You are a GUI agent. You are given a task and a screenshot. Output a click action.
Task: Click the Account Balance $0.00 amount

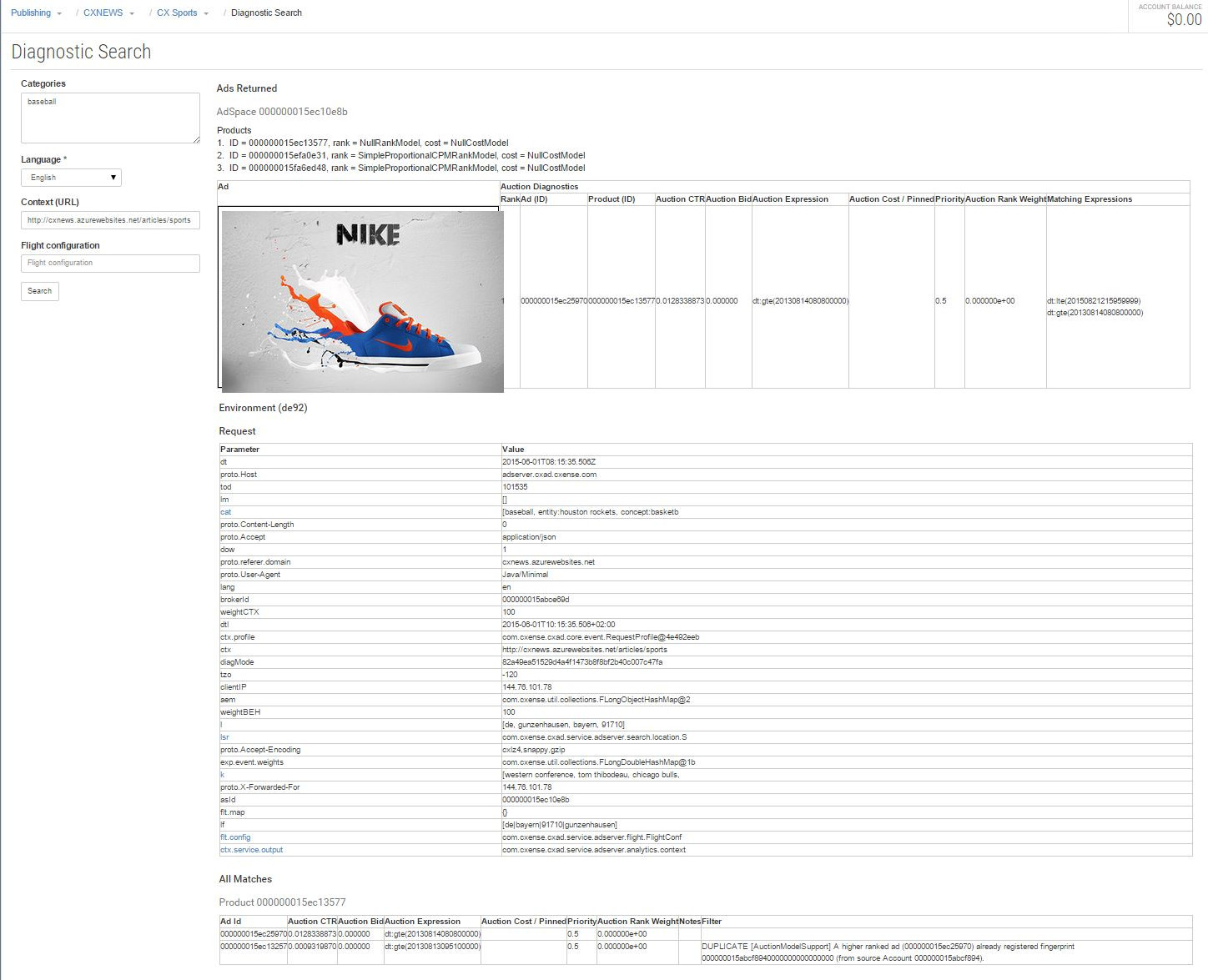[x=1184, y=20]
